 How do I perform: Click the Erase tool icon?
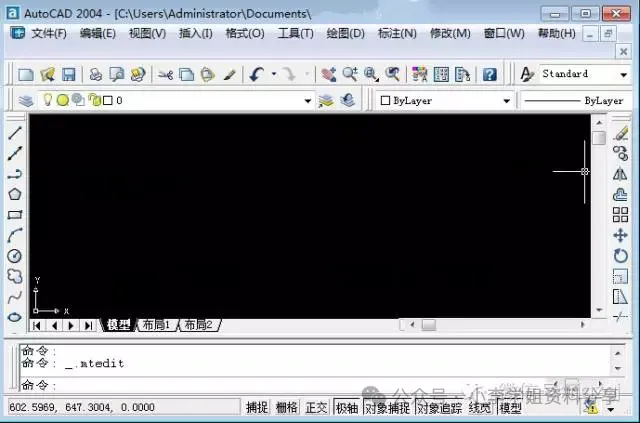(620, 133)
